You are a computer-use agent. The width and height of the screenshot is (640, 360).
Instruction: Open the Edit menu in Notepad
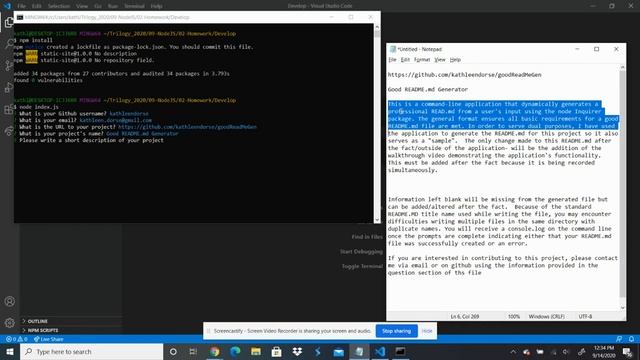405,60
